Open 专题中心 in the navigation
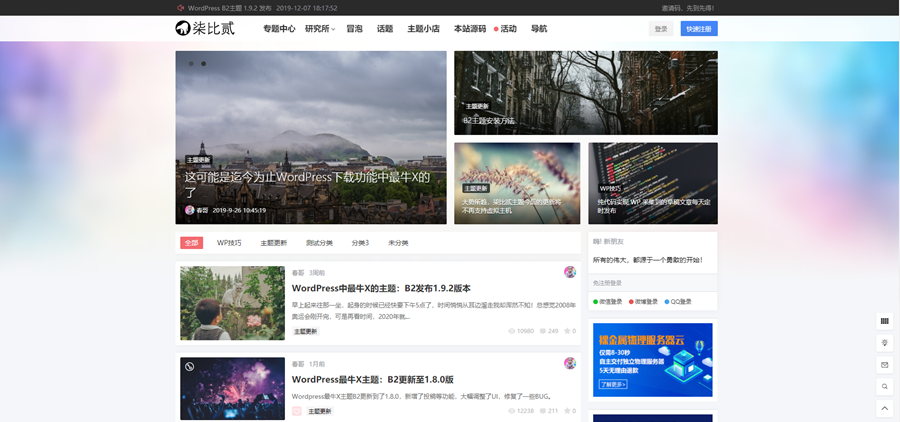 (x=280, y=29)
